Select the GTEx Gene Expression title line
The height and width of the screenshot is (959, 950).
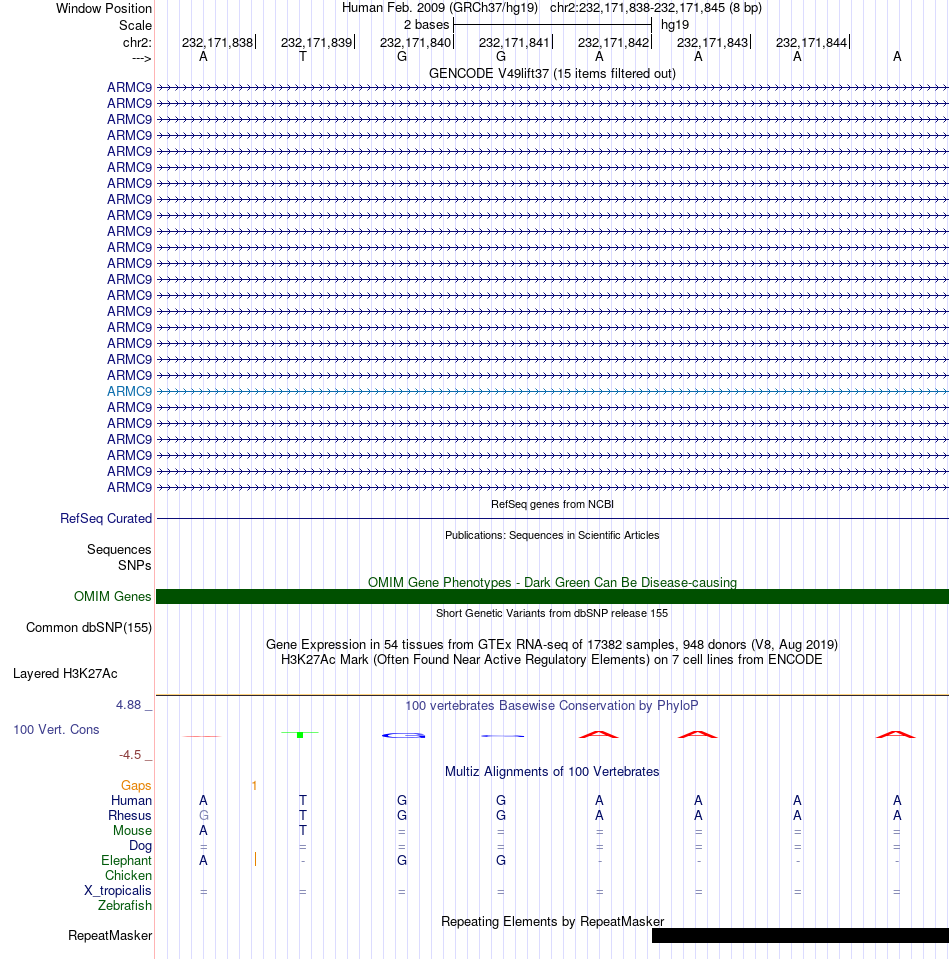point(552,645)
